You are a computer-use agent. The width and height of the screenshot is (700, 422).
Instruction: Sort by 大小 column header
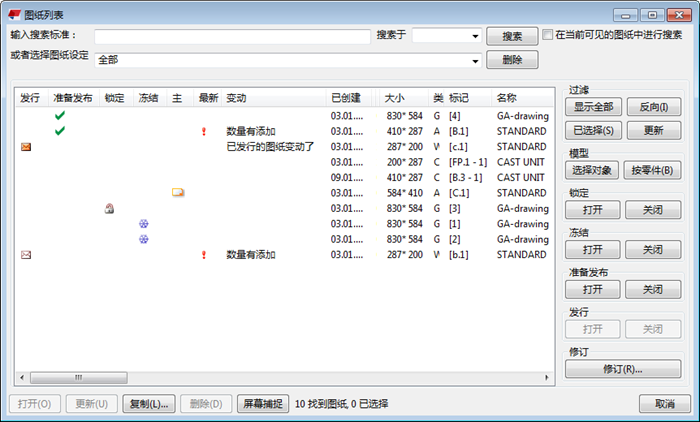404,98
